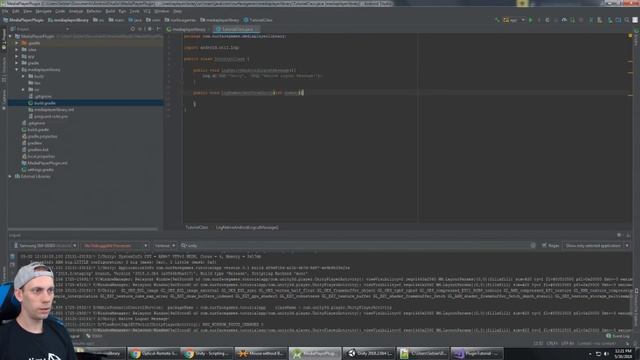Image resolution: width=640 pixels, height=360 pixels.
Task: Select the libs folder
Action: (34, 83)
